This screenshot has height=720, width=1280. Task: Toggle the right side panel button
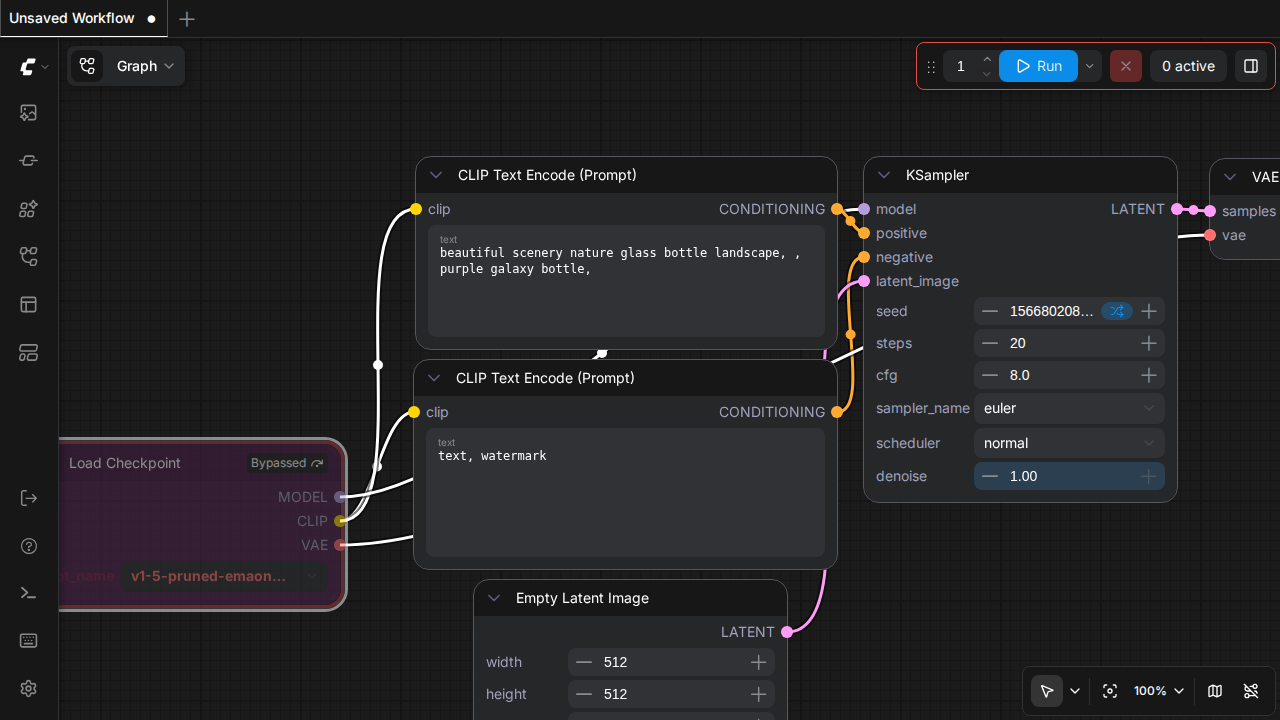(x=1250, y=66)
